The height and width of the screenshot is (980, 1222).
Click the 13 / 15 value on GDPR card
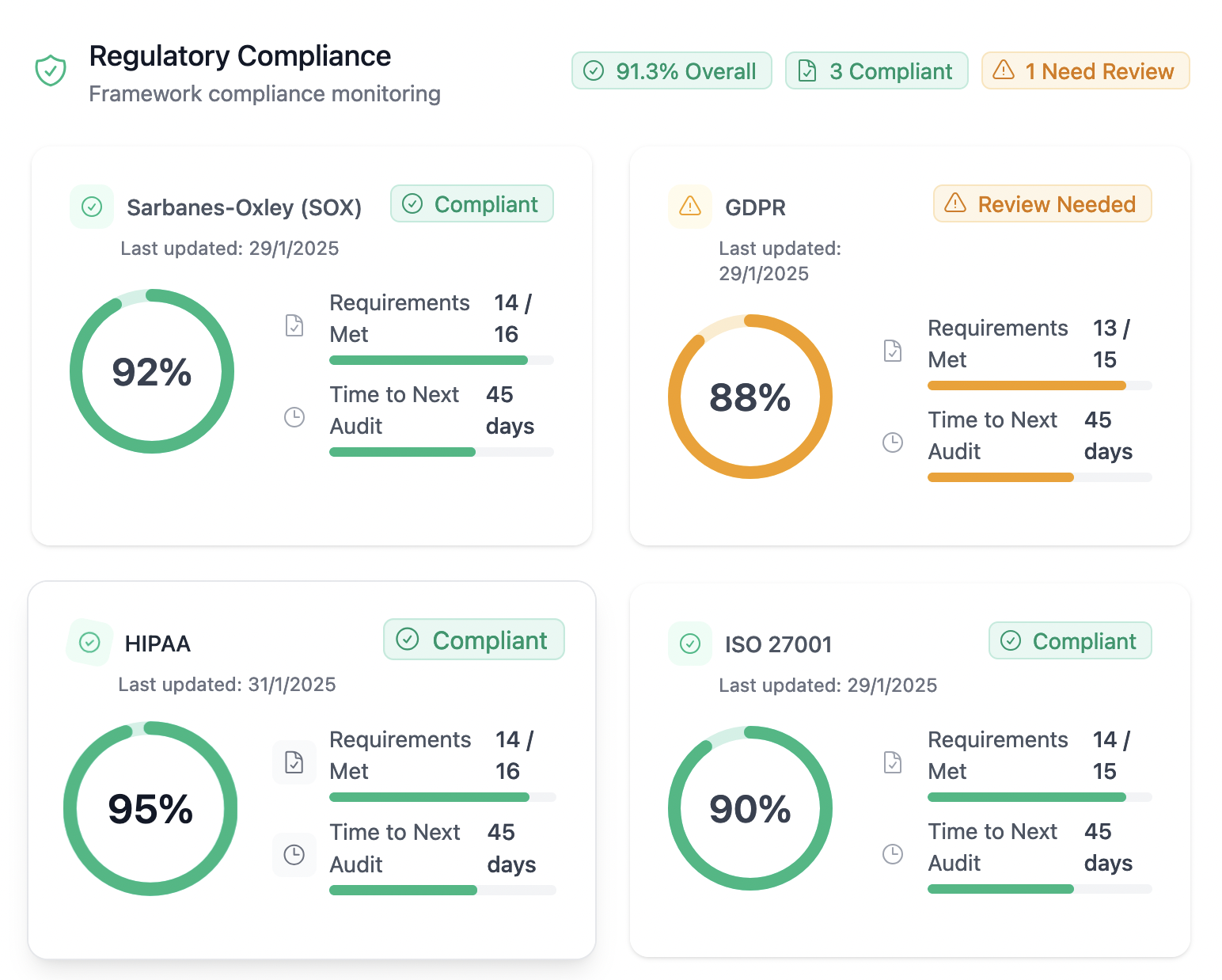tap(1111, 344)
